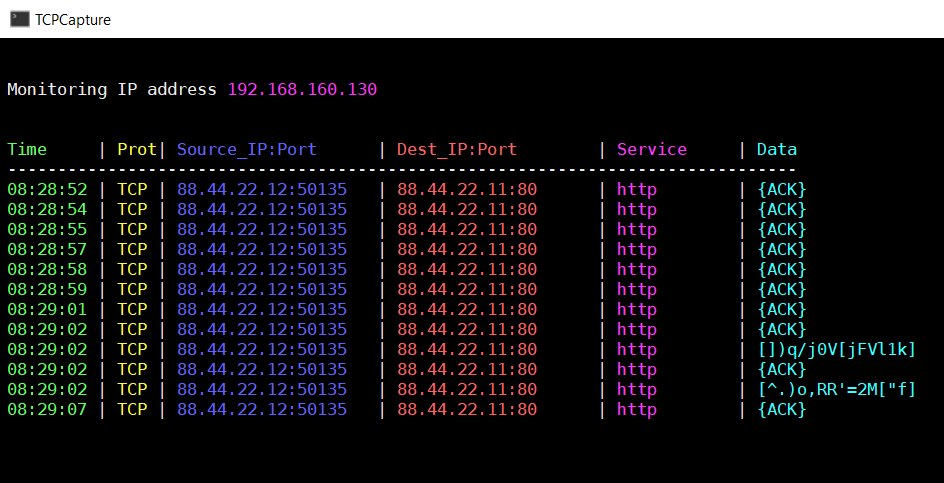Click the Dest_IP:Port column header
This screenshot has height=483, width=944.
pos(457,149)
